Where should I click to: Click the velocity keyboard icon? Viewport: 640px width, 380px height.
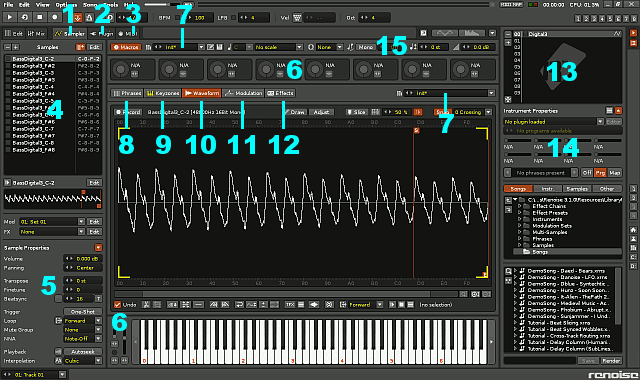coord(297,18)
